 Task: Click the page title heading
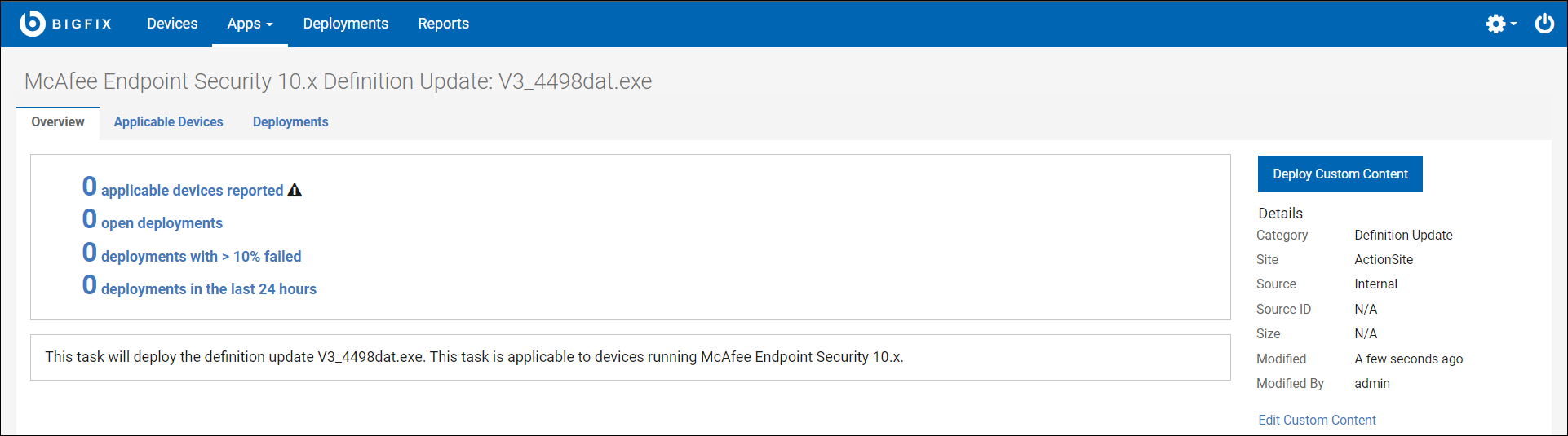(338, 81)
